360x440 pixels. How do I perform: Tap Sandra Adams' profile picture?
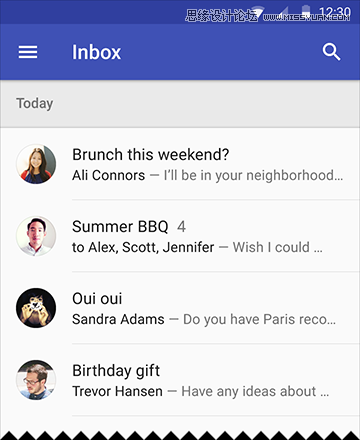point(36,308)
